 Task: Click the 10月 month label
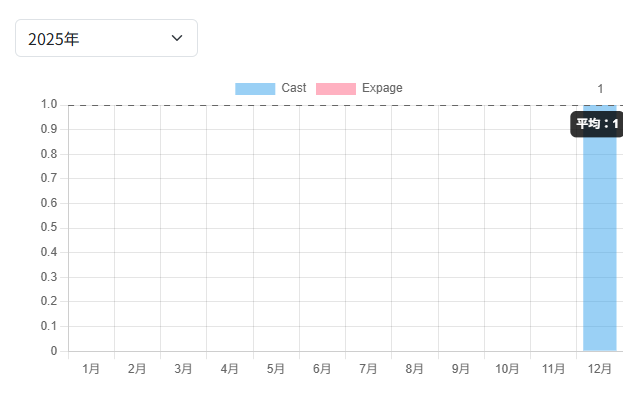(x=507, y=369)
